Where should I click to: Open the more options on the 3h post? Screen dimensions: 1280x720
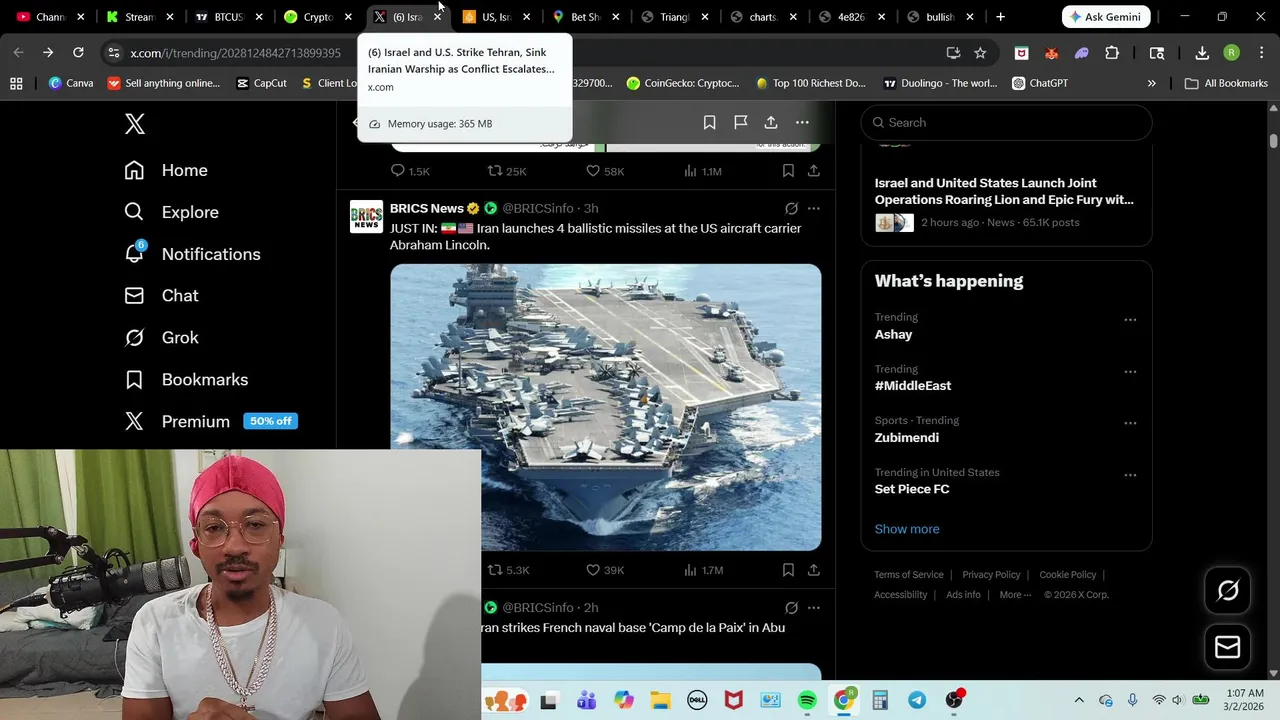(x=814, y=208)
